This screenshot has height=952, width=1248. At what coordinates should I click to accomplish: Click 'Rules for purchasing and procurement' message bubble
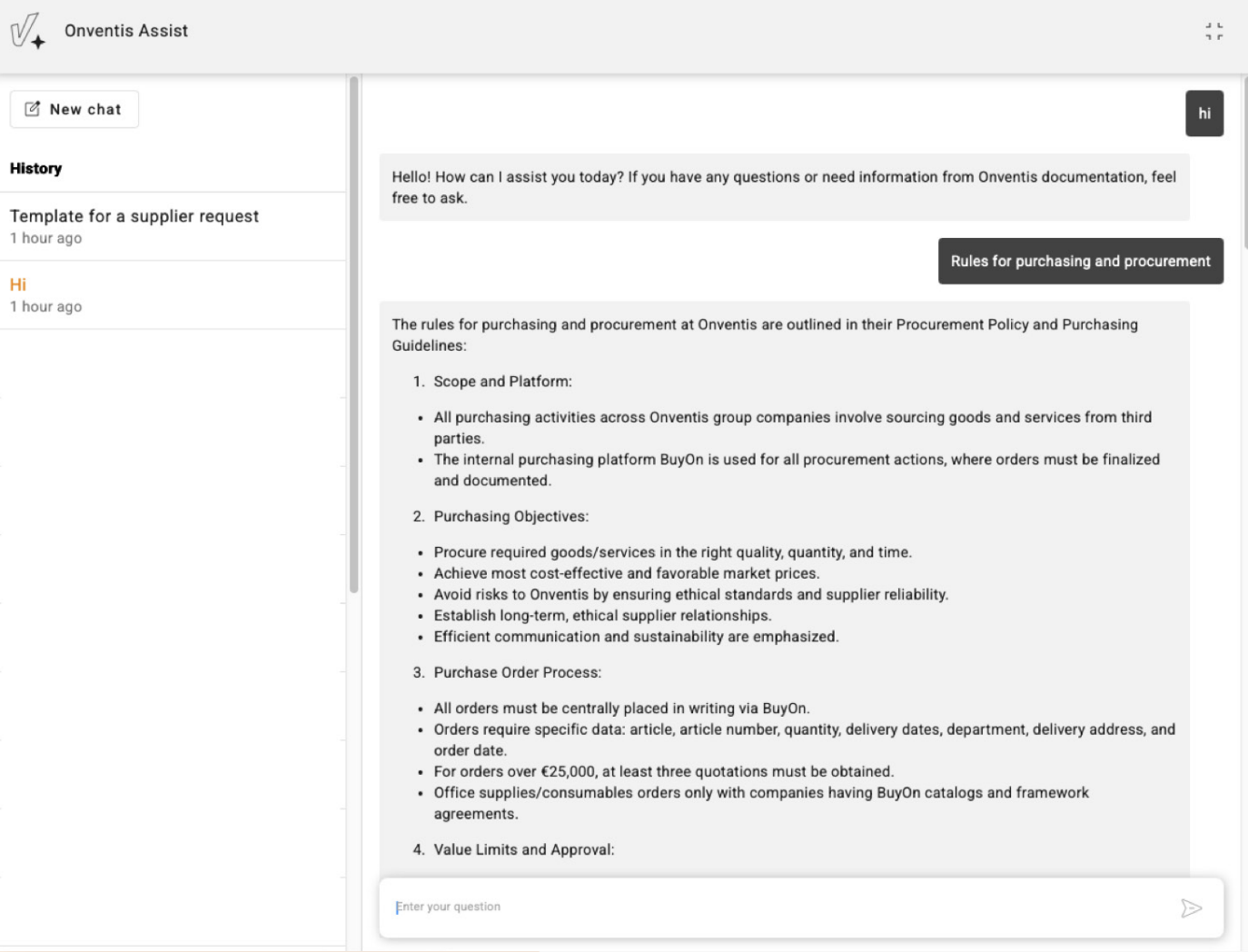pyautogui.click(x=1080, y=262)
